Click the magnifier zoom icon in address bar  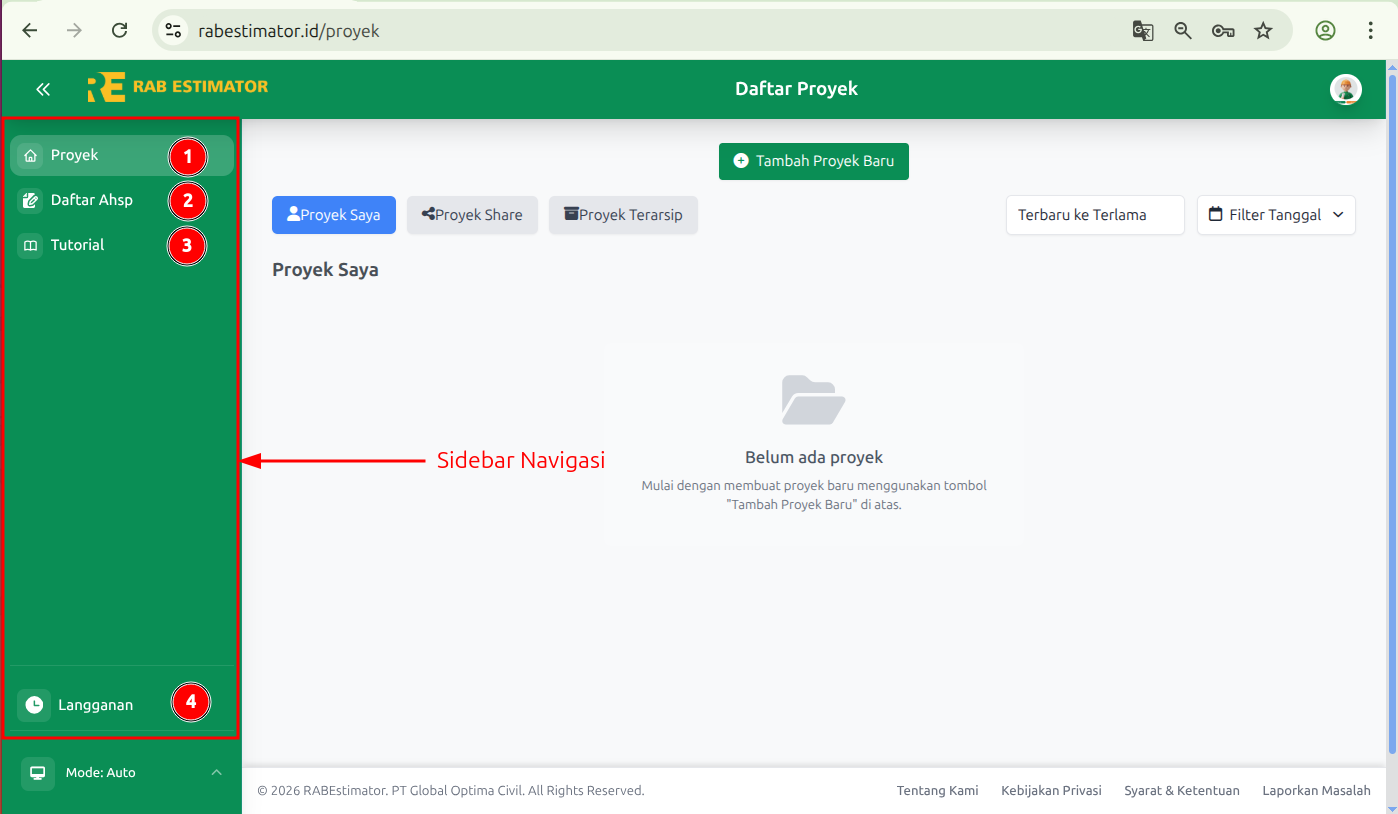click(1183, 31)
